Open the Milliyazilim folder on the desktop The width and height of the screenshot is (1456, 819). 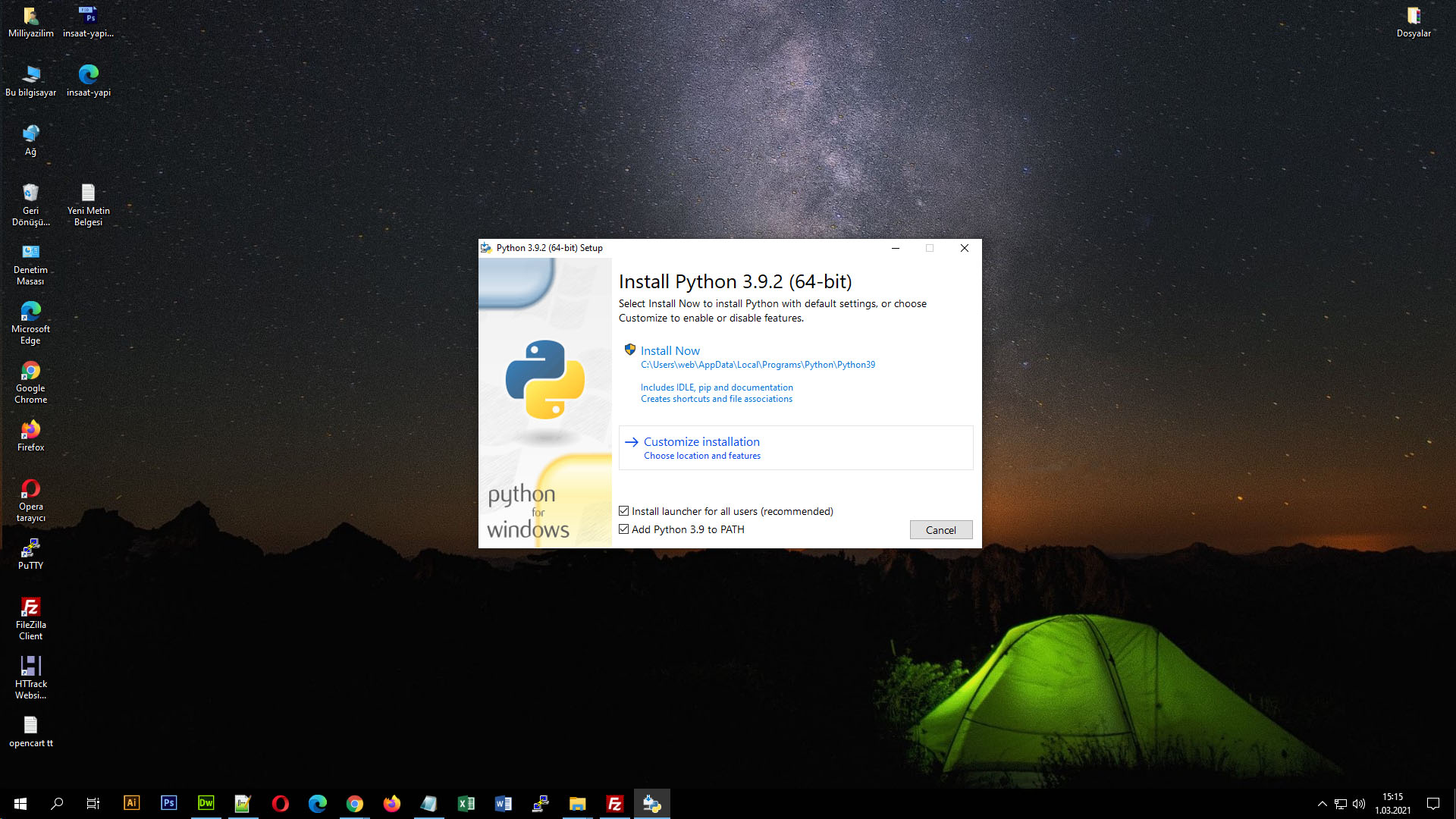point(30,21)
